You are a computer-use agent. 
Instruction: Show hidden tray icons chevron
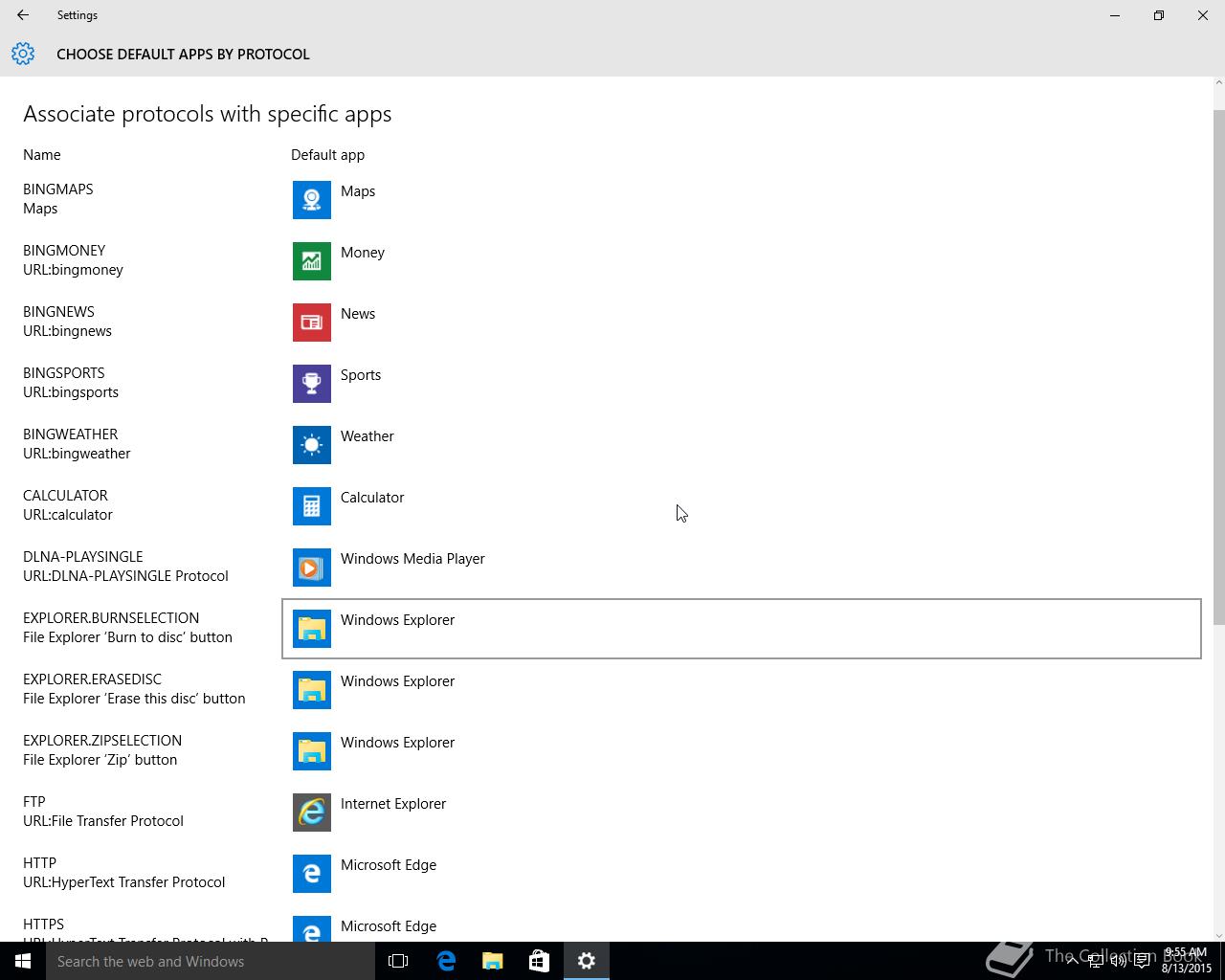1072,961
